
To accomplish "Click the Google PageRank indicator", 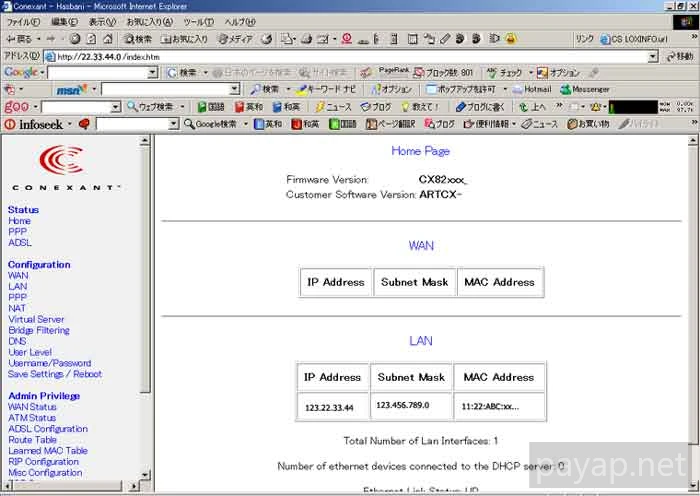I will click(x=393, y=71).
